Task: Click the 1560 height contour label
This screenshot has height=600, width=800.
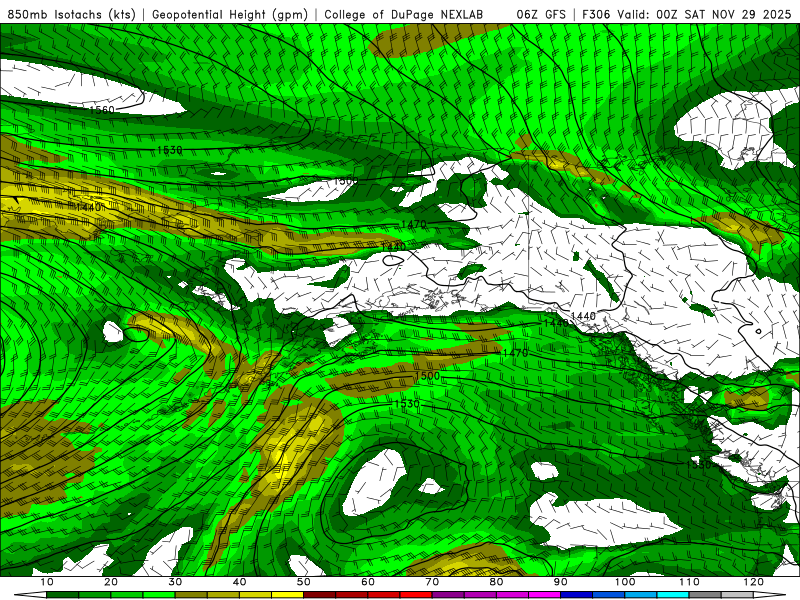Action: pyautogui.click(x=102, y=110)
